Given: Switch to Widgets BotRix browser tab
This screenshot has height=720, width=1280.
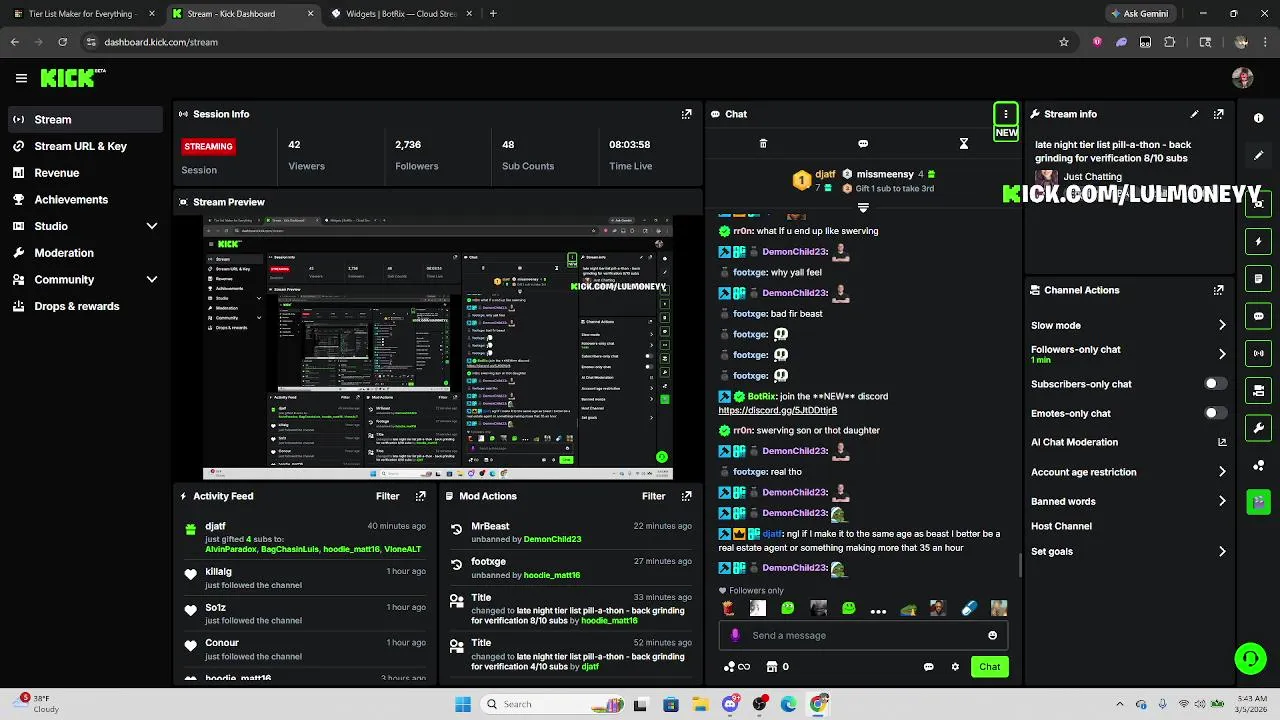Looking at the screenshot, I should click(400, 14).
